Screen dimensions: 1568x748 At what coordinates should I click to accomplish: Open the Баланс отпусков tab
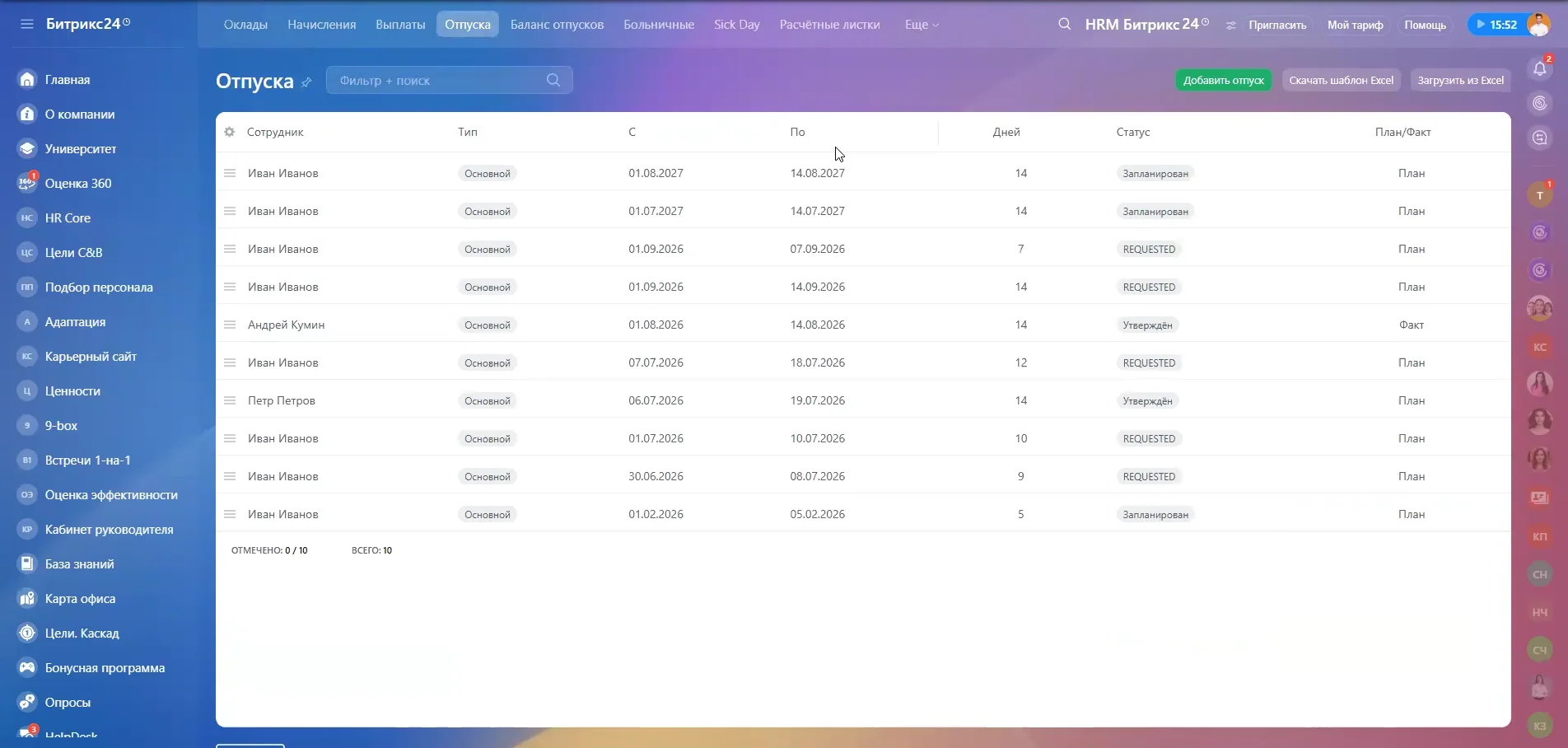click(558, 25)
